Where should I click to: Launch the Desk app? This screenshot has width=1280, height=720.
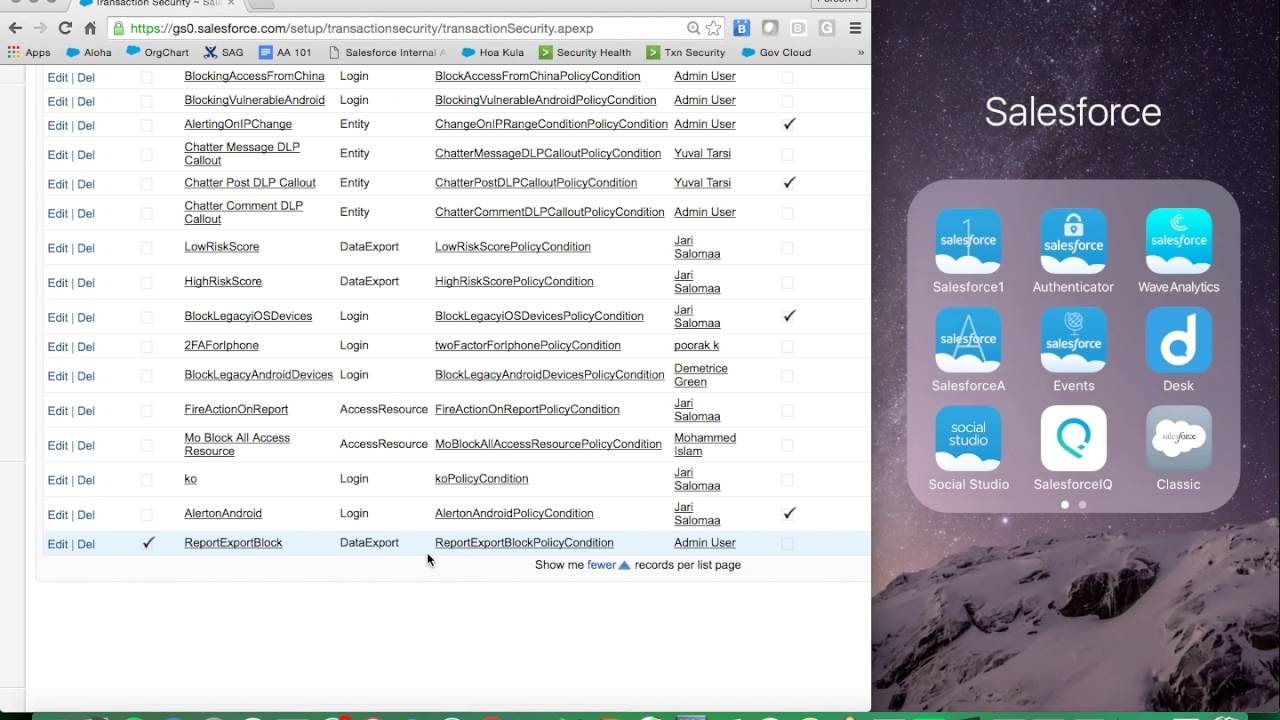tap(1178, 340)
